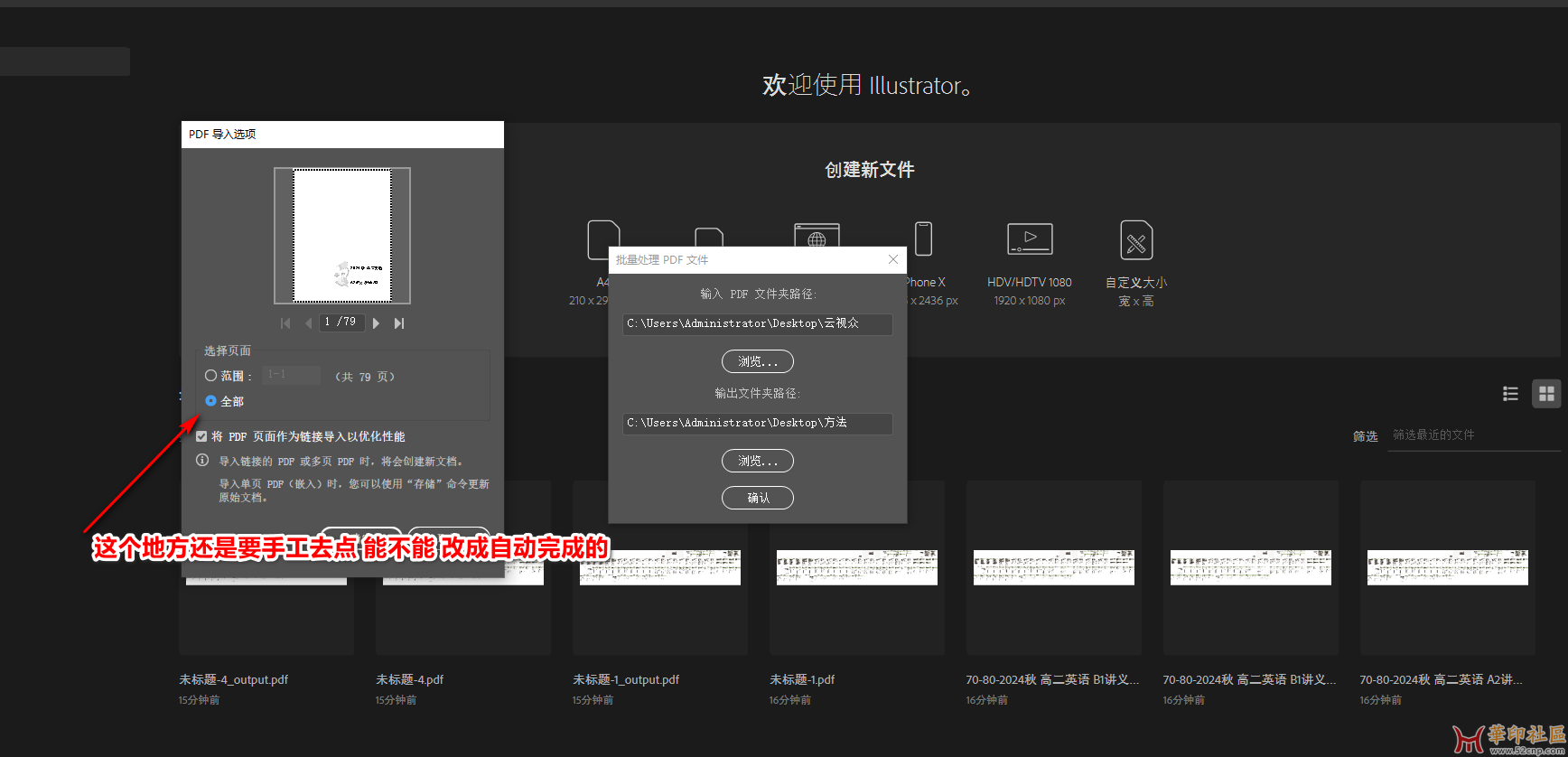1568x757 pixels.
Task: Select the 范围 page range radio button
Action: tap(210, 376)
